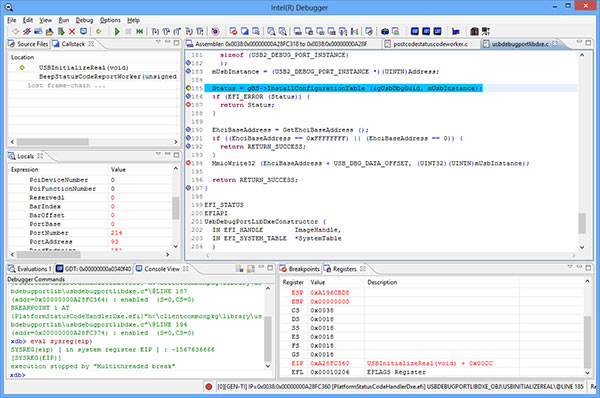This screenshot has width=600, height=398.
Task: Click the Callstack horizontal scrollbar thumb
Action: tap(52, 142)
